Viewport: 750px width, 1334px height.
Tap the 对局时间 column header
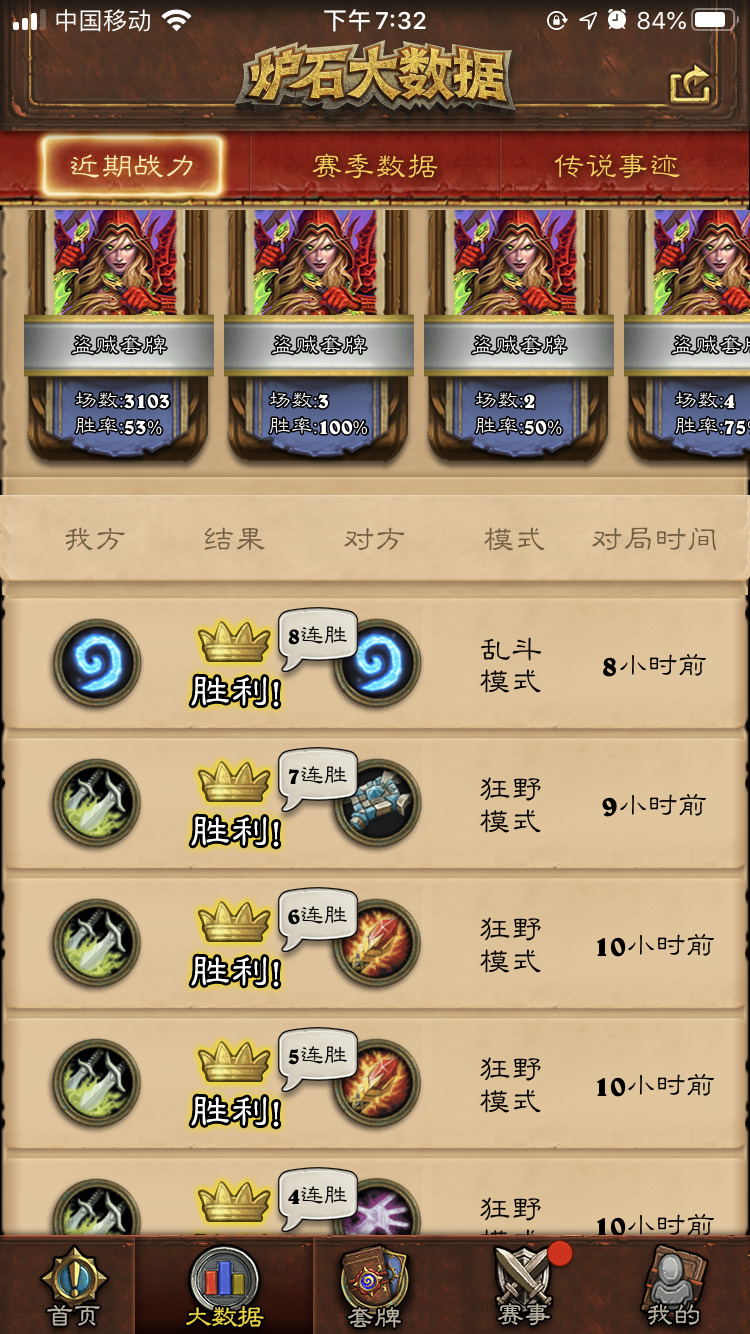[654, 540]
